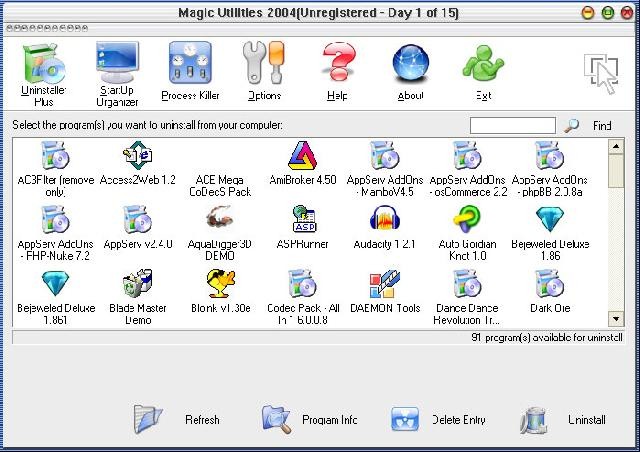
Task: Click the '91 program(s) available for uninstall' status text
Action: (547, 338)
